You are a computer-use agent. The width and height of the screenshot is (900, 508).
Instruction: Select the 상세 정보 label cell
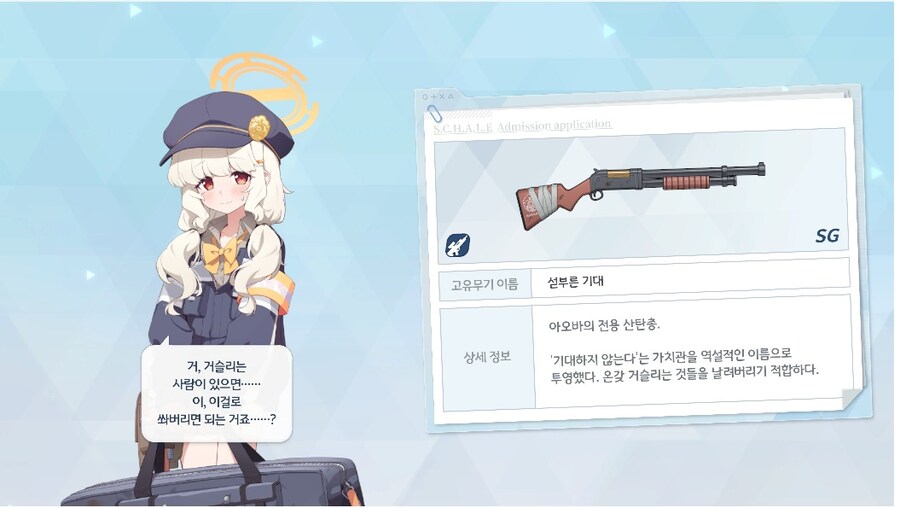(x=487, y=358)
